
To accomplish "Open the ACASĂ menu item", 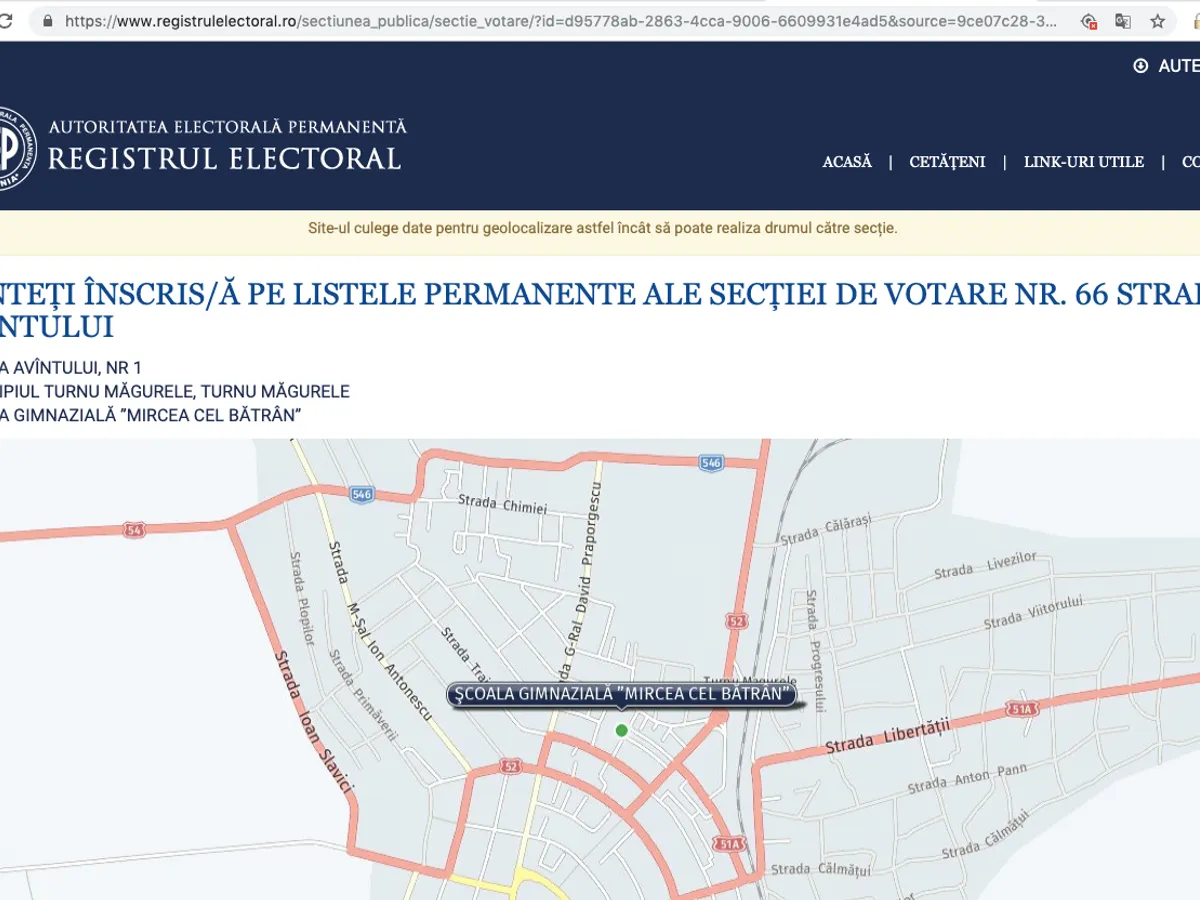I will point(847,162).
